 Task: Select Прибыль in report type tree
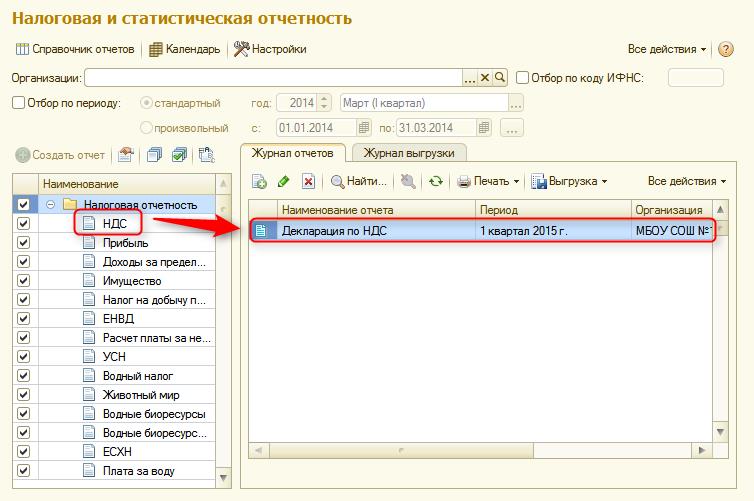pyautogui.click(x=125, y=243)
